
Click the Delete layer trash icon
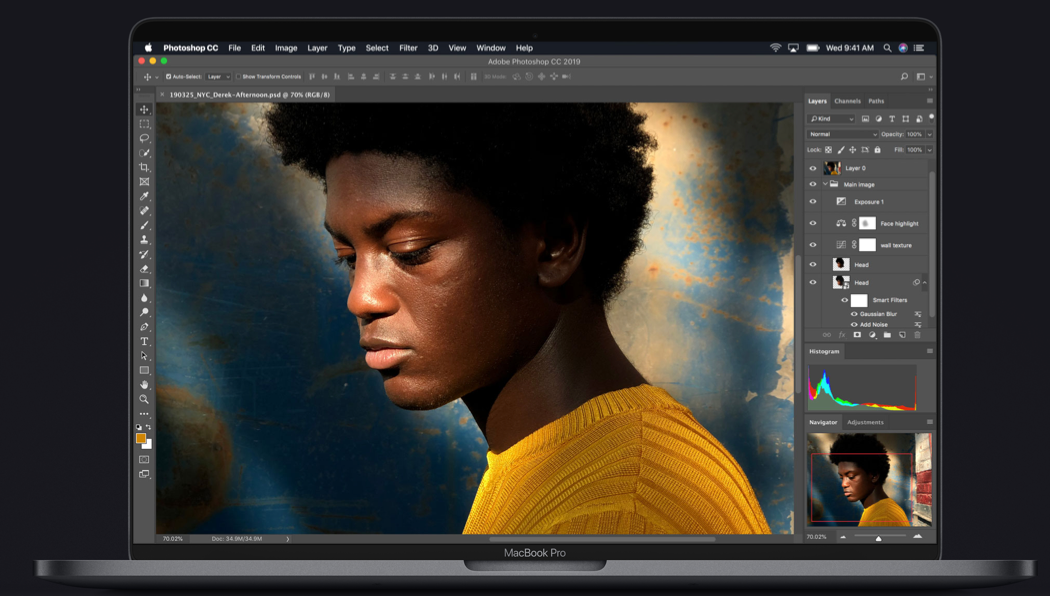click(917, 335)
